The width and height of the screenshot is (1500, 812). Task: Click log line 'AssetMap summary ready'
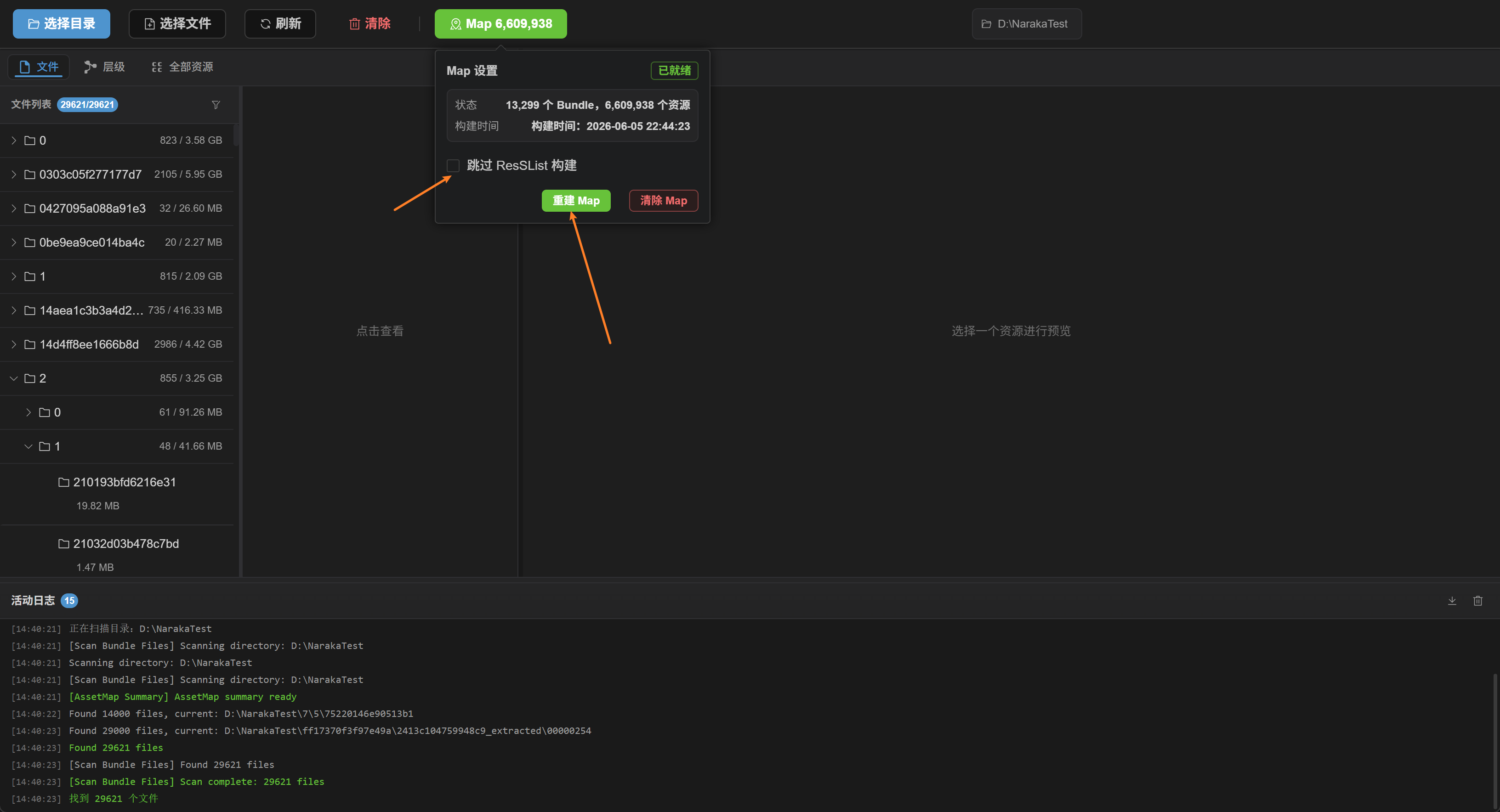click(183, 697)
